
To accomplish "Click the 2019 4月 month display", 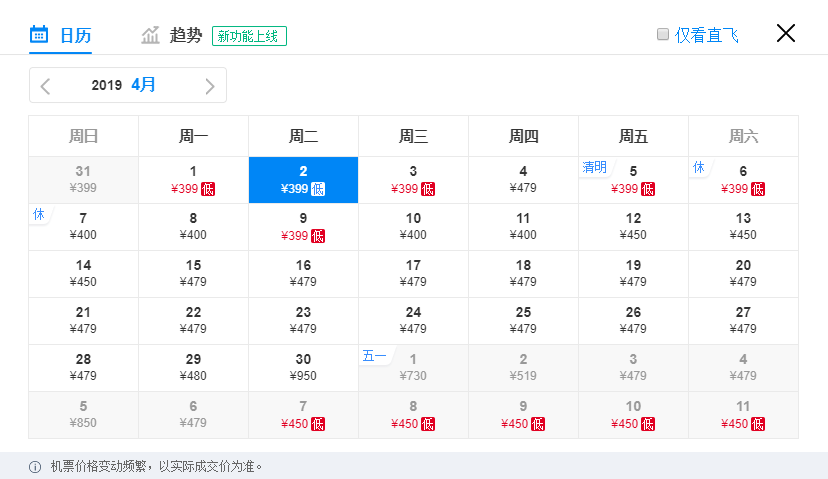I will (x=123, y=85).
